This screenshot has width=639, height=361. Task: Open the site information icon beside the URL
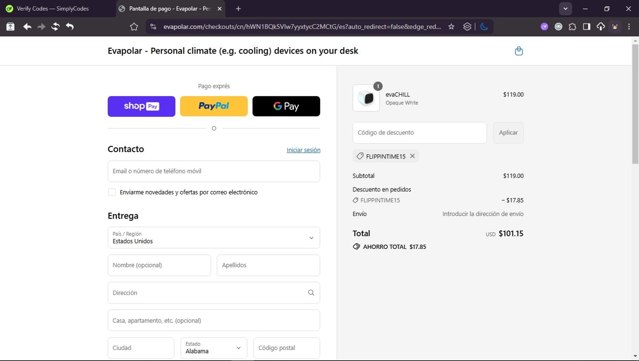[153, 26]
